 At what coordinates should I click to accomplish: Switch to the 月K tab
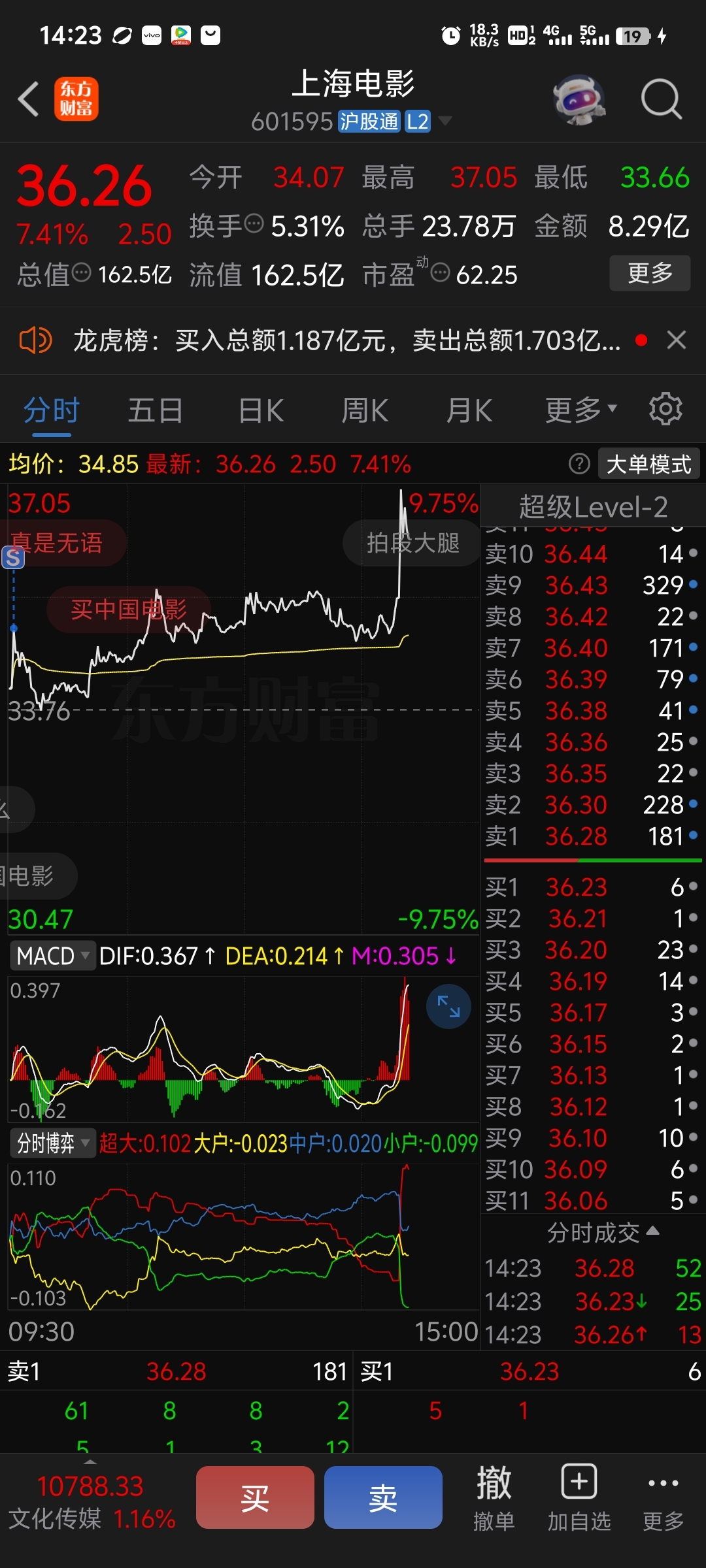pos(469,411)
